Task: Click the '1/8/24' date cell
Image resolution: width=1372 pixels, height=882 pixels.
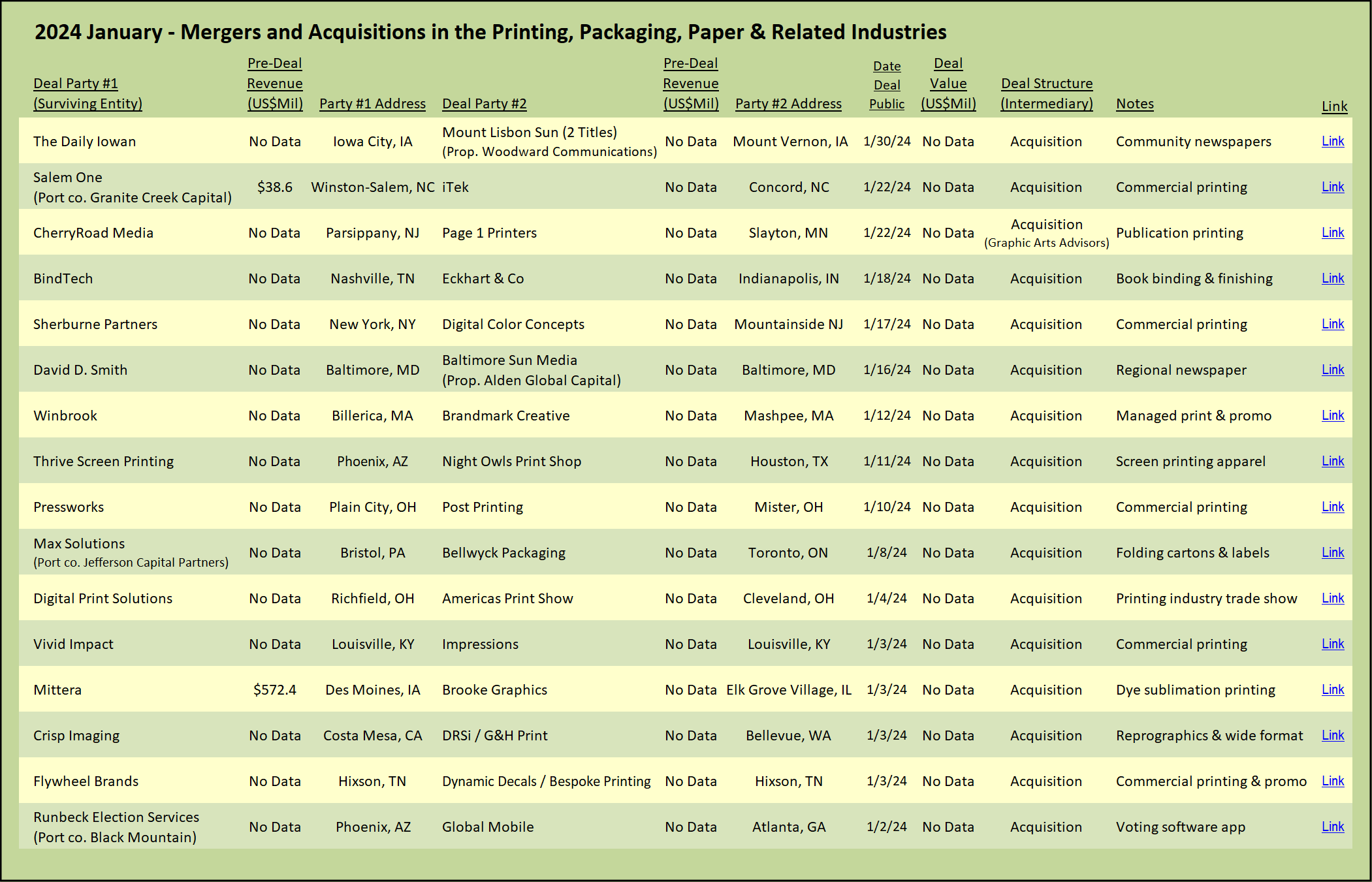Action: pyautogui.click(x=887, y=553)
